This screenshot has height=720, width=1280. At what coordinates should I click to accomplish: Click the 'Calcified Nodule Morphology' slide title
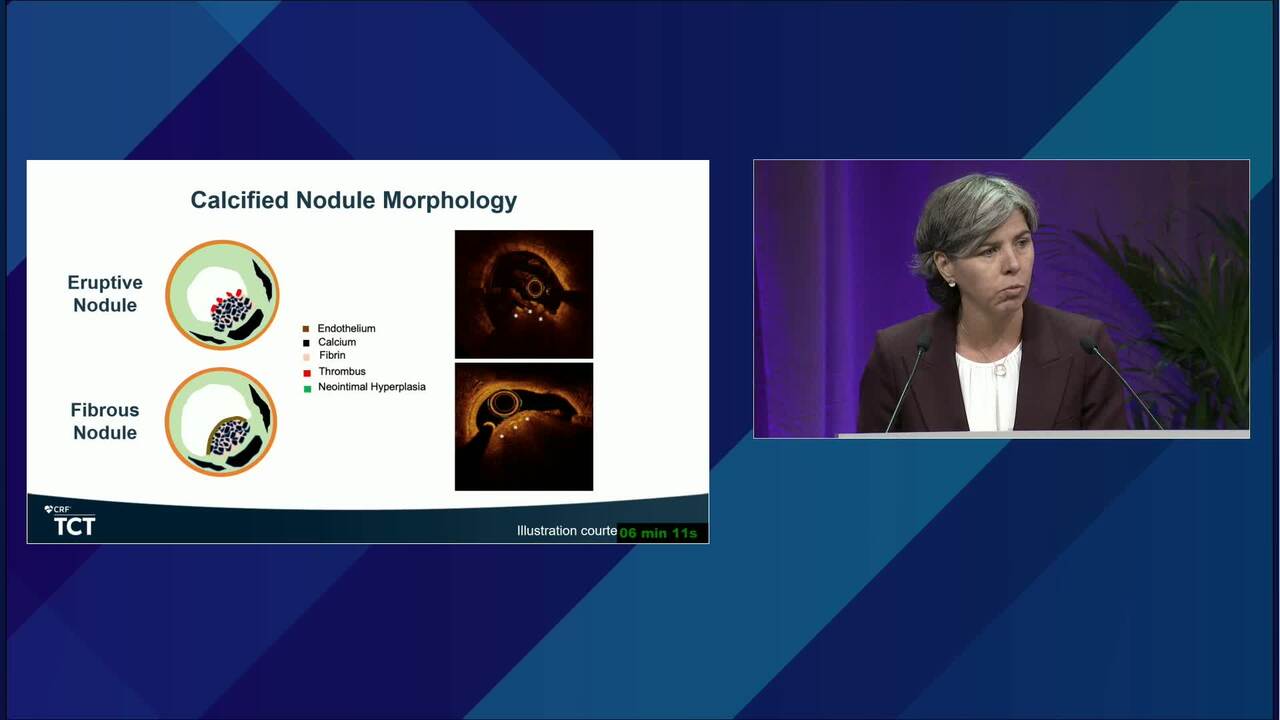pyautogui.click(x=354, y=200)
